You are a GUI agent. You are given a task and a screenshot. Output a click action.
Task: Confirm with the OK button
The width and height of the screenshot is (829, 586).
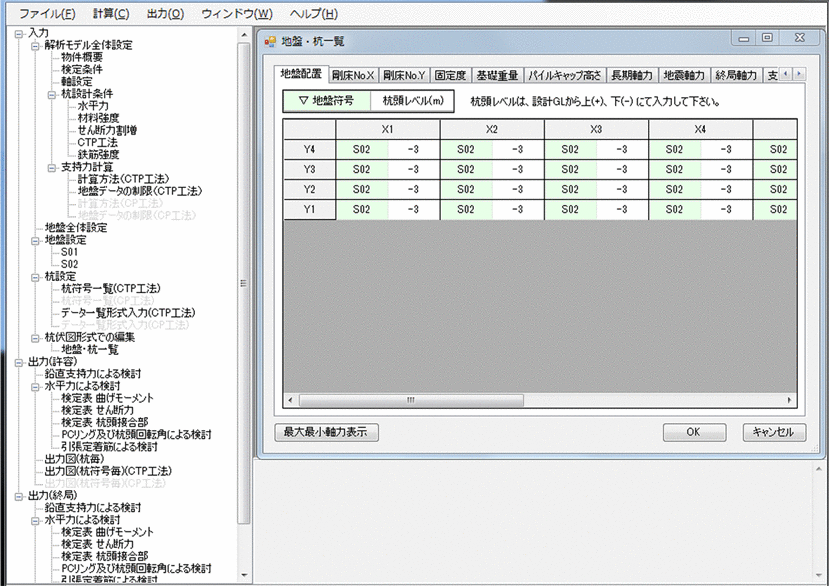694,432
